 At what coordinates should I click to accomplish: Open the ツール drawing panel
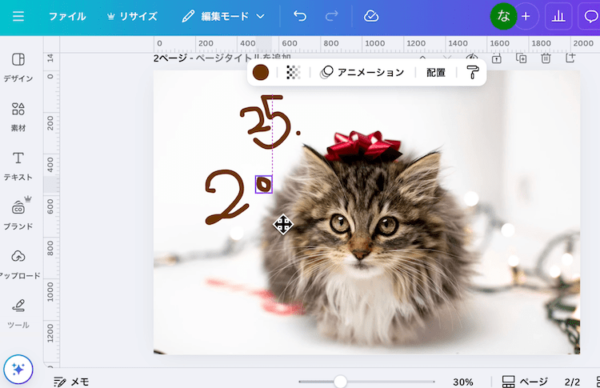coord(18,314)
